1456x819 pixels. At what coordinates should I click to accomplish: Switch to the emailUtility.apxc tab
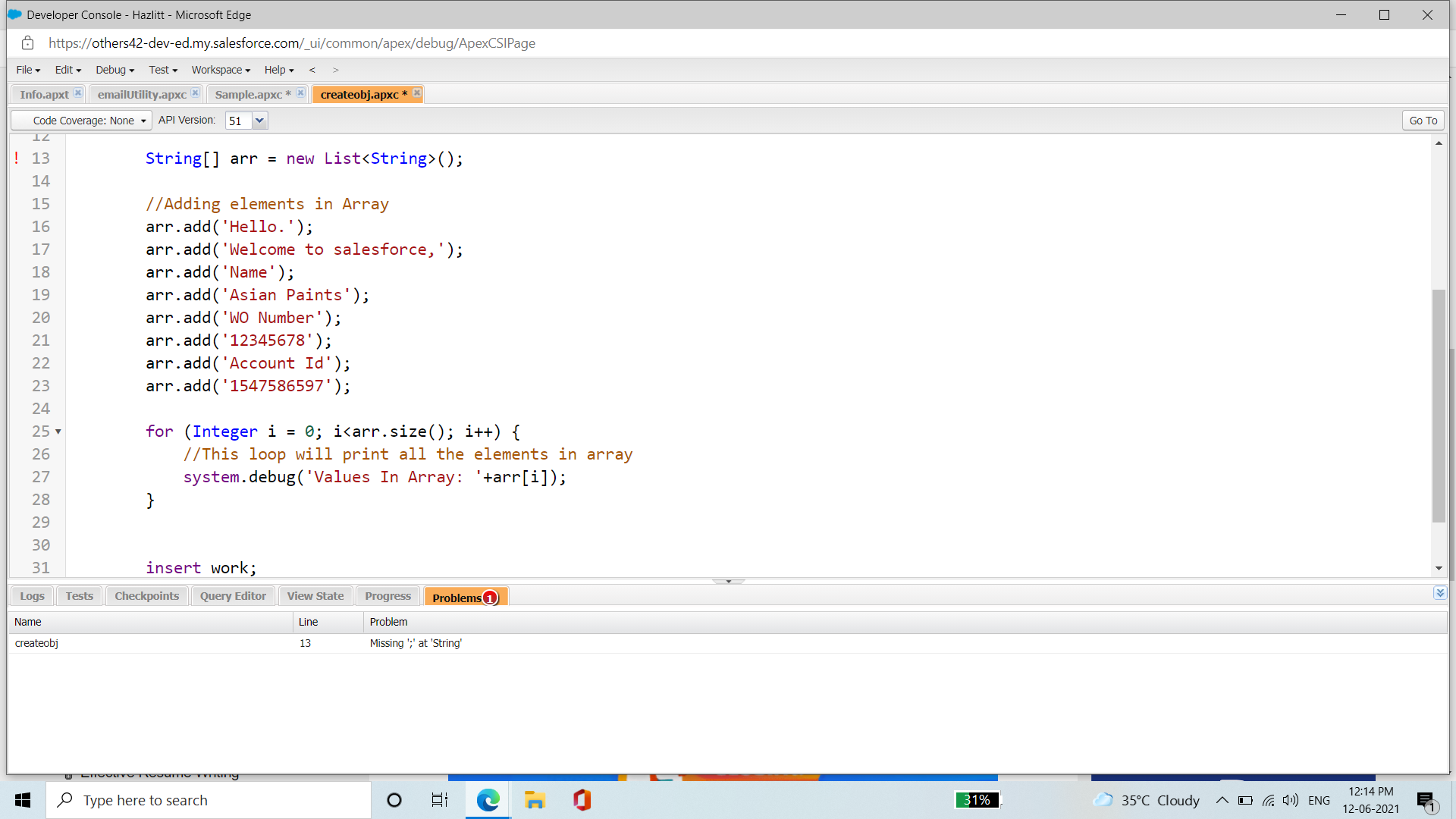pos(141,94)
